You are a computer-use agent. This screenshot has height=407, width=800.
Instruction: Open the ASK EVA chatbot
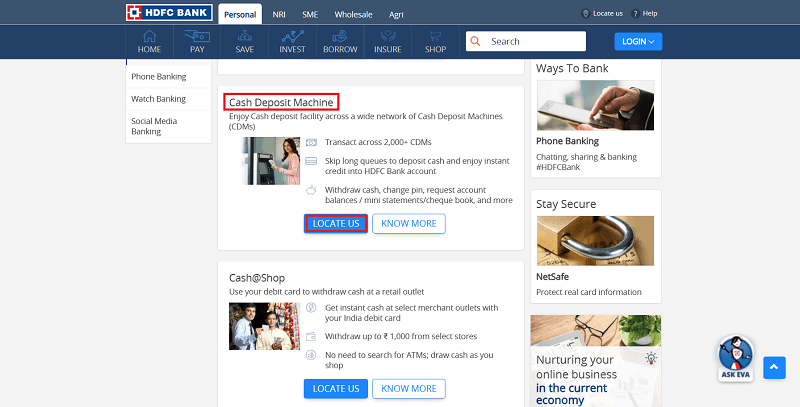coord(736,358)
